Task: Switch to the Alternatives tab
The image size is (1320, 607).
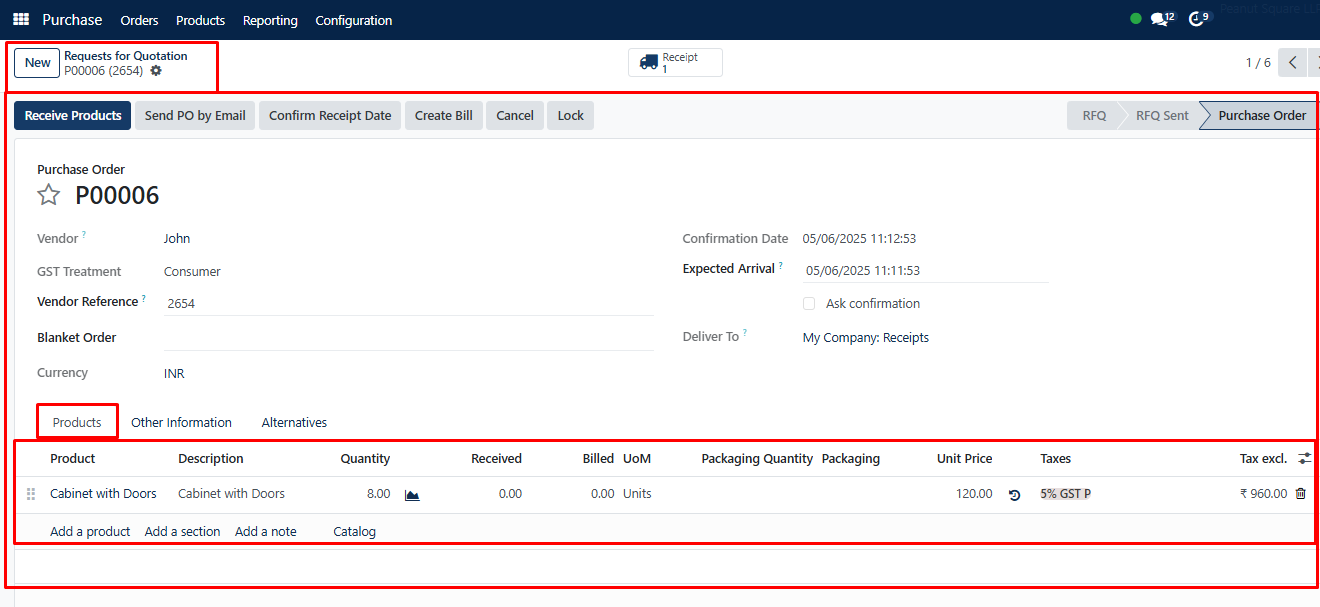Action: [x=294, y=422]
